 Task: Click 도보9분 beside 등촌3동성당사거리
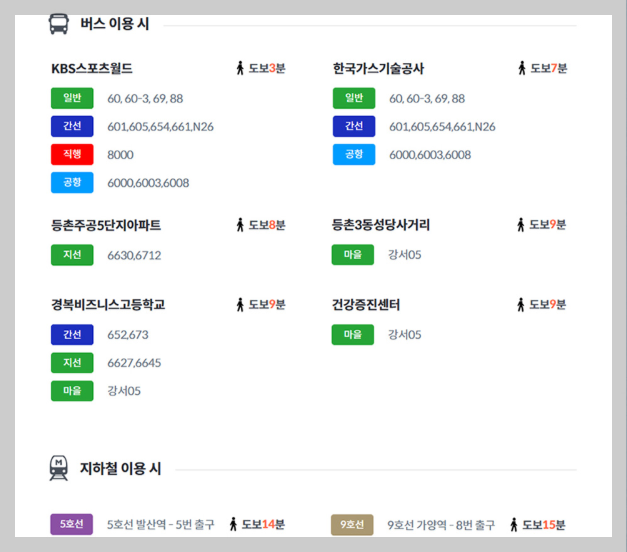point(547,225)
